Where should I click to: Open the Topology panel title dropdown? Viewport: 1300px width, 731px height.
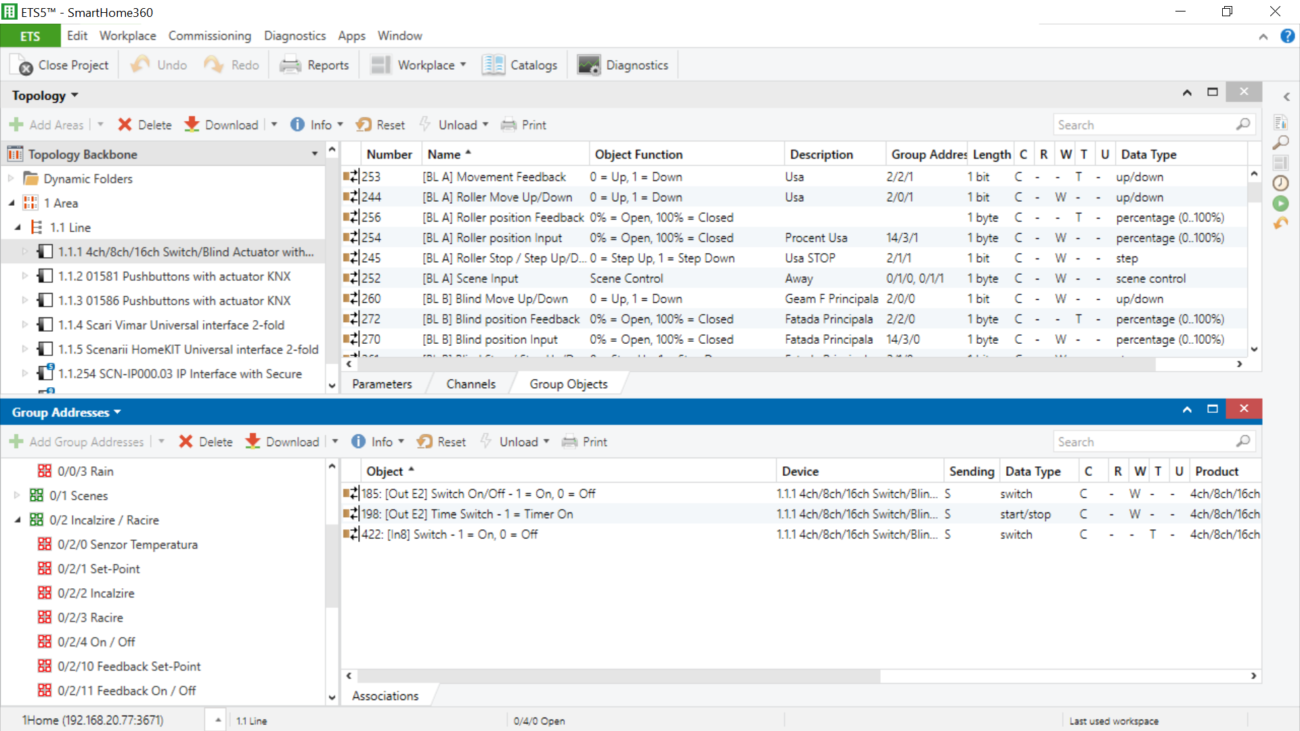pyautogui.click(x=45, y=96)
